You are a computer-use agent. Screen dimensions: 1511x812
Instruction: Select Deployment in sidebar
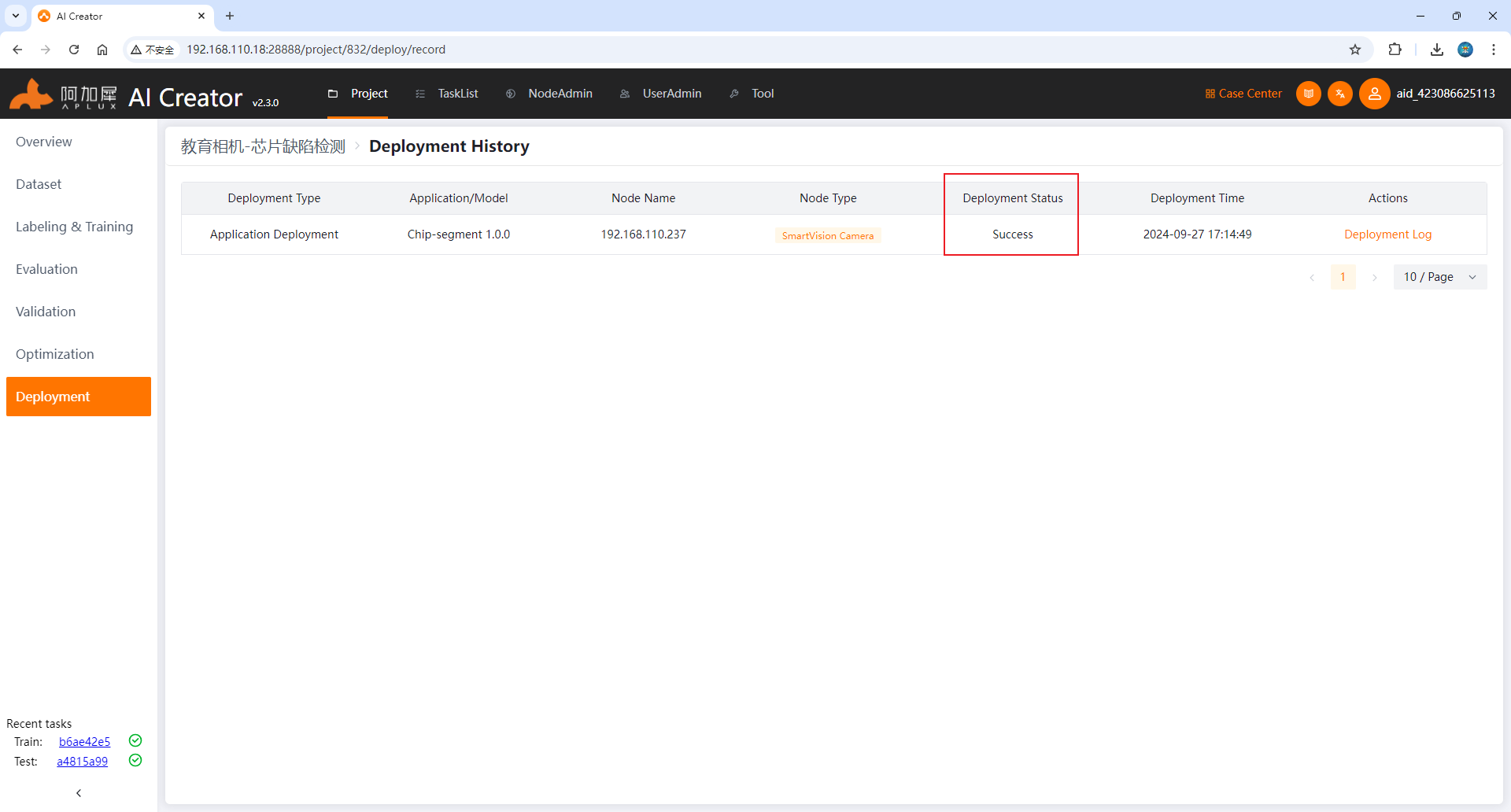coord(79,397)
